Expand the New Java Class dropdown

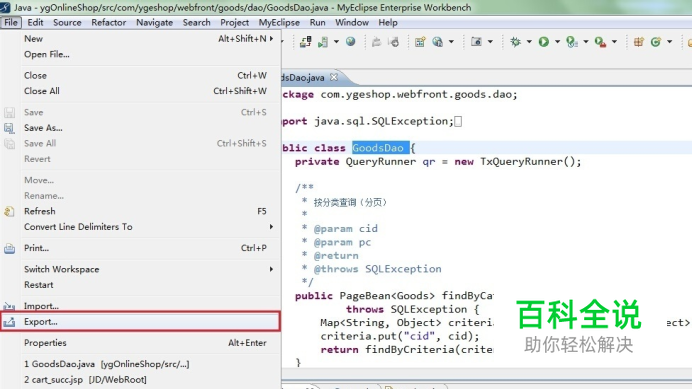pyautogui.click(x=669, y=42)
